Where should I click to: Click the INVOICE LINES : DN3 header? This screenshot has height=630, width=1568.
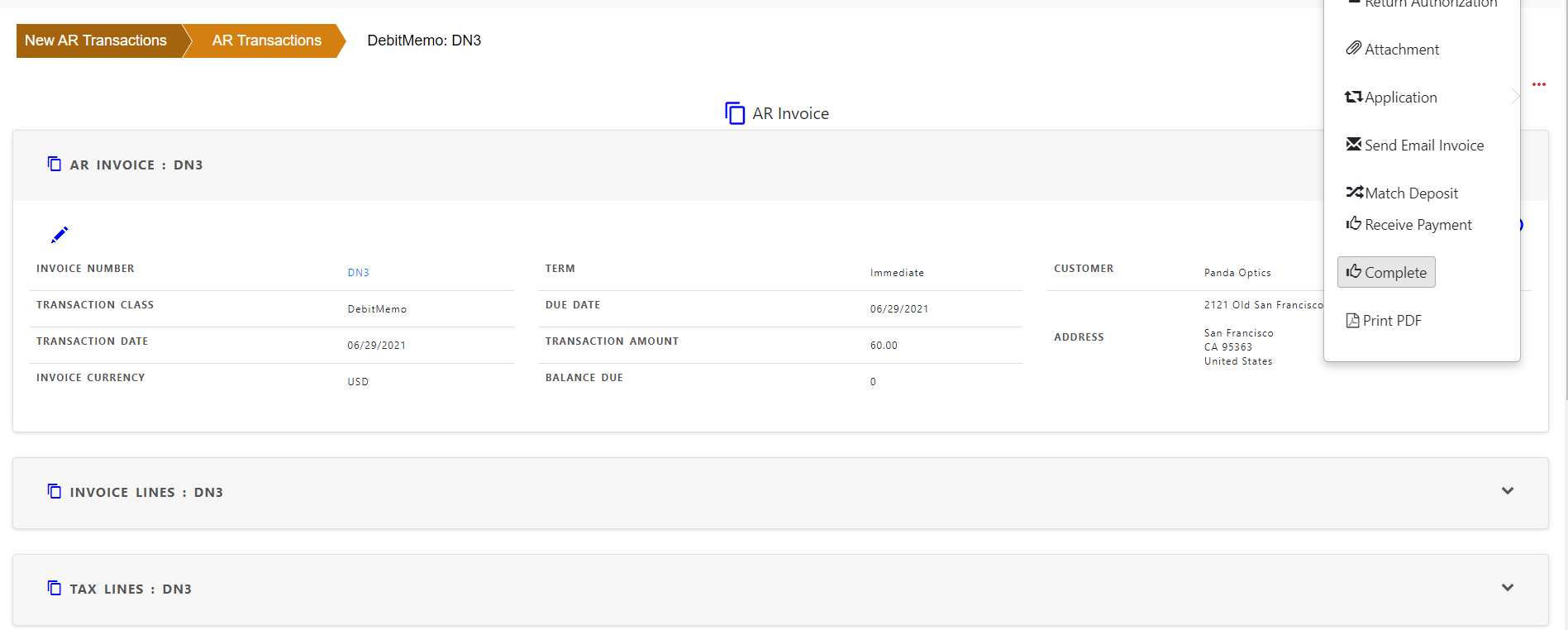[780, 493]
